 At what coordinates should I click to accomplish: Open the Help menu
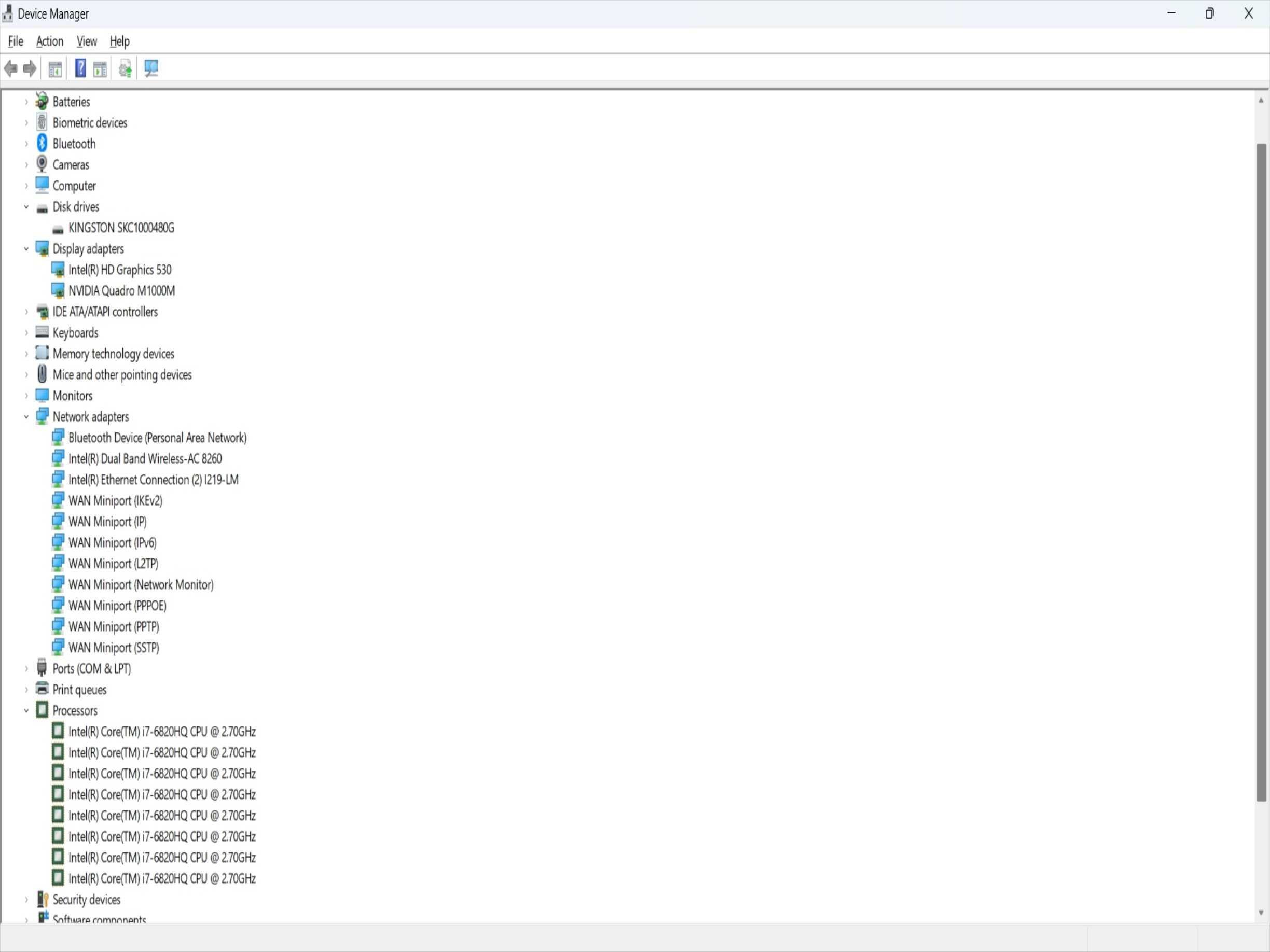tap(119, 41)
